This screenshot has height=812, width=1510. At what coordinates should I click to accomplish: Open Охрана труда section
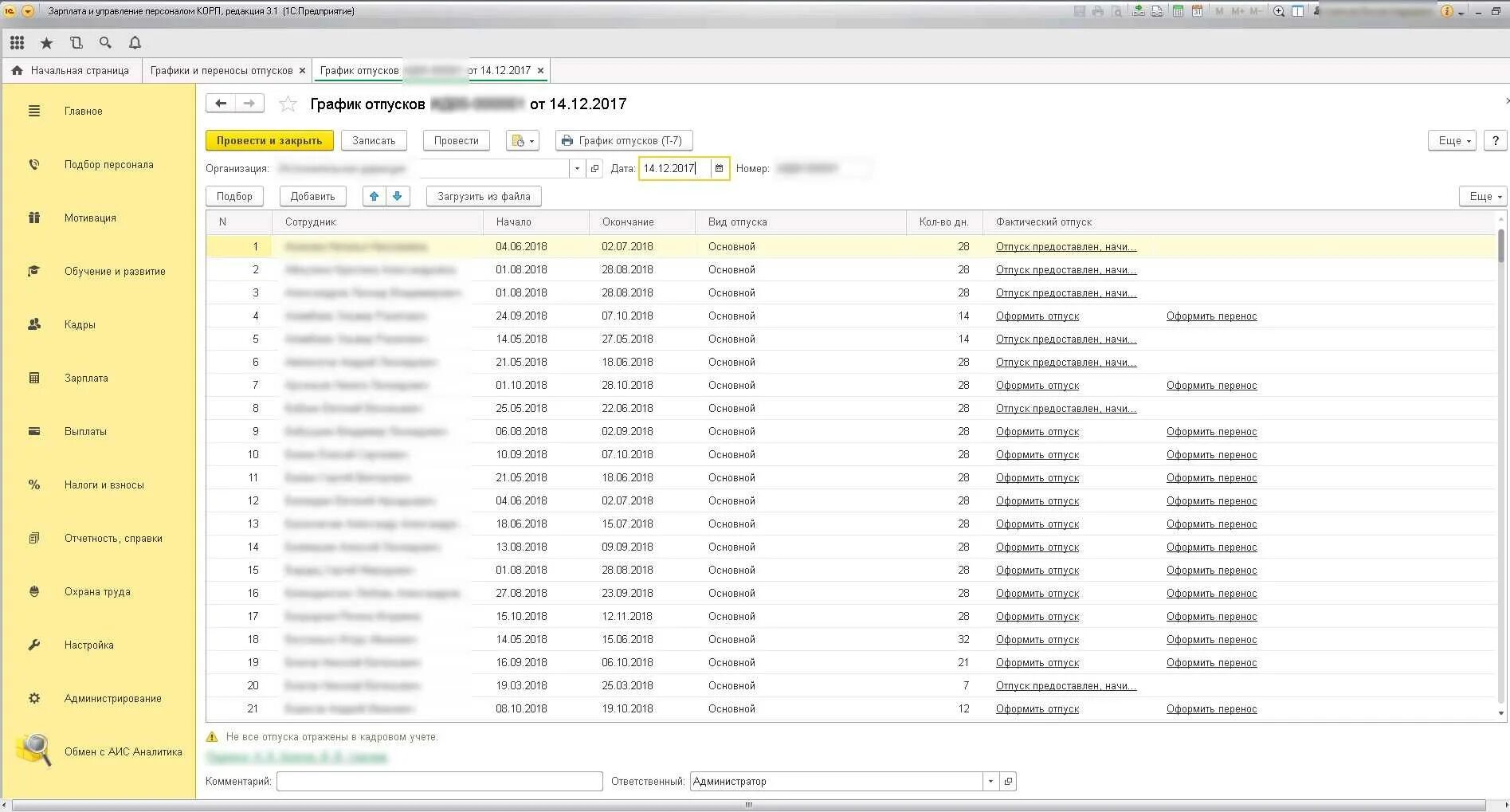coord(97,591)
